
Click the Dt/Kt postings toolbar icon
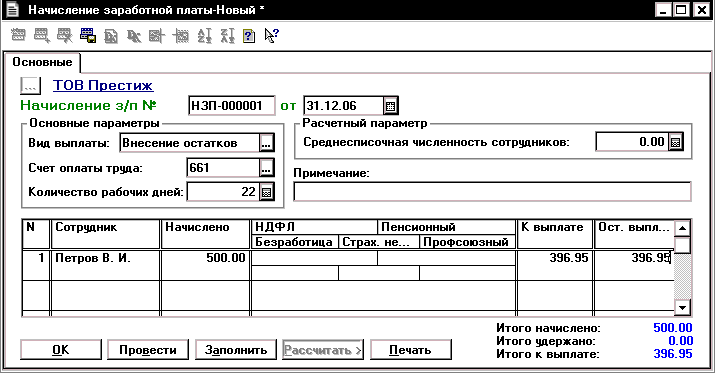[x=134, y=36]
